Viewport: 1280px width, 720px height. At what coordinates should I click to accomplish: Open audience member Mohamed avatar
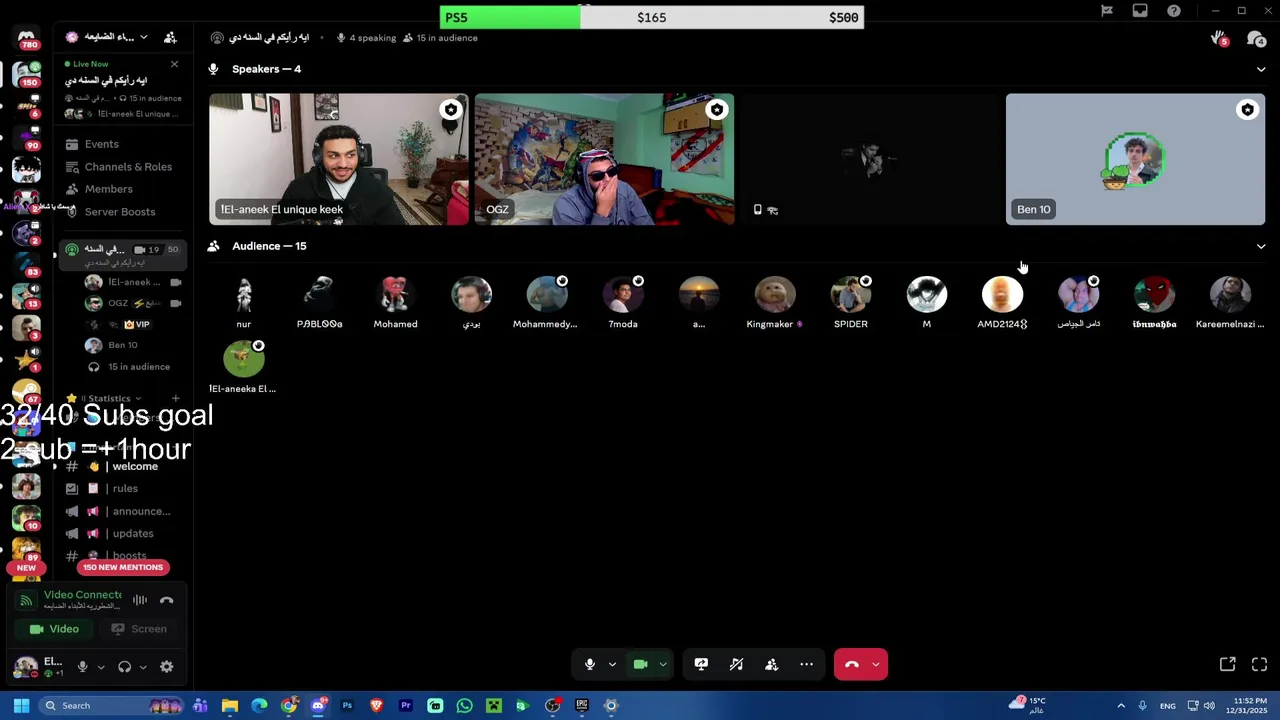point(396,295)
